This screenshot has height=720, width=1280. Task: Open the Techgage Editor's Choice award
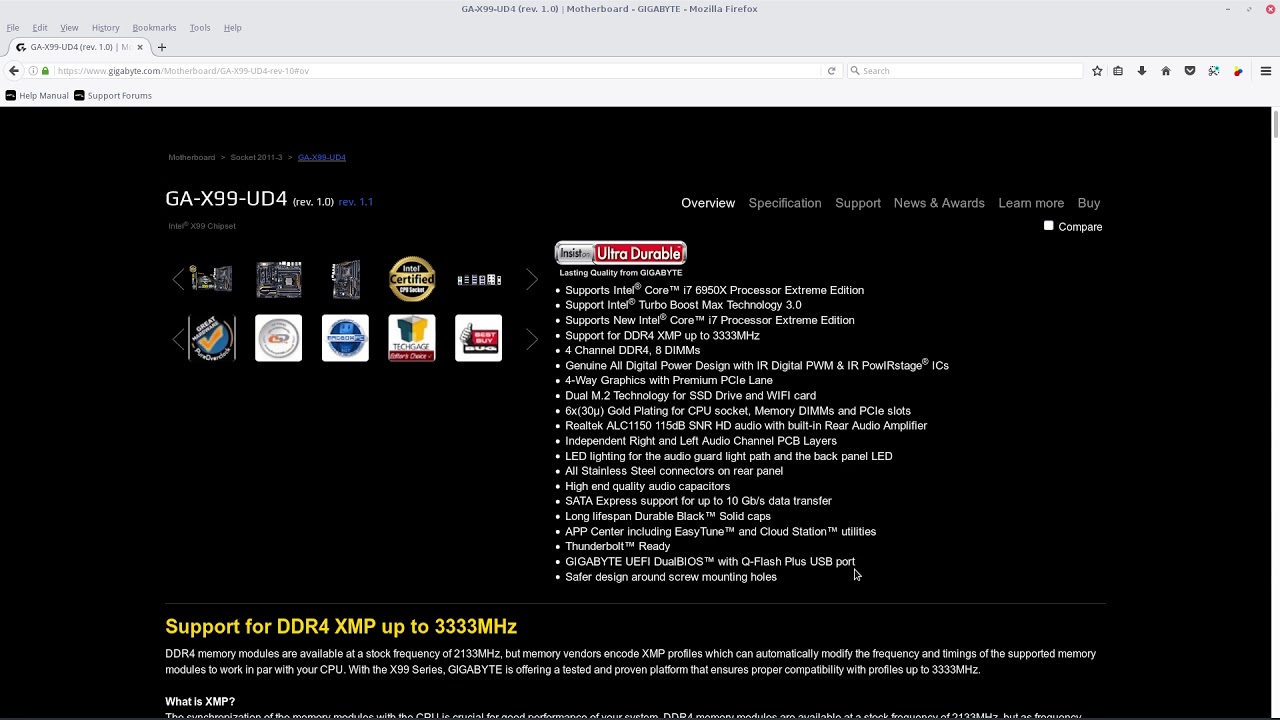click(412, 338)
